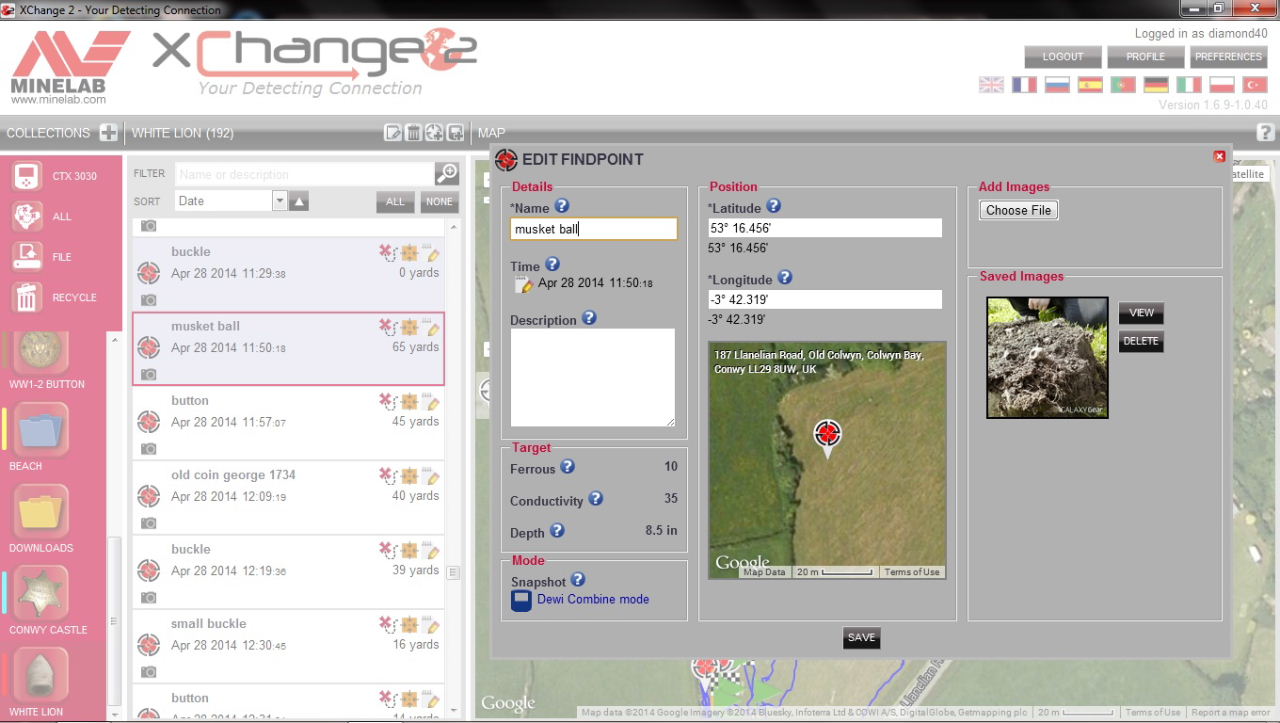Switch language to Italian flag
1280x723 pixels.
pos(1189,85)
